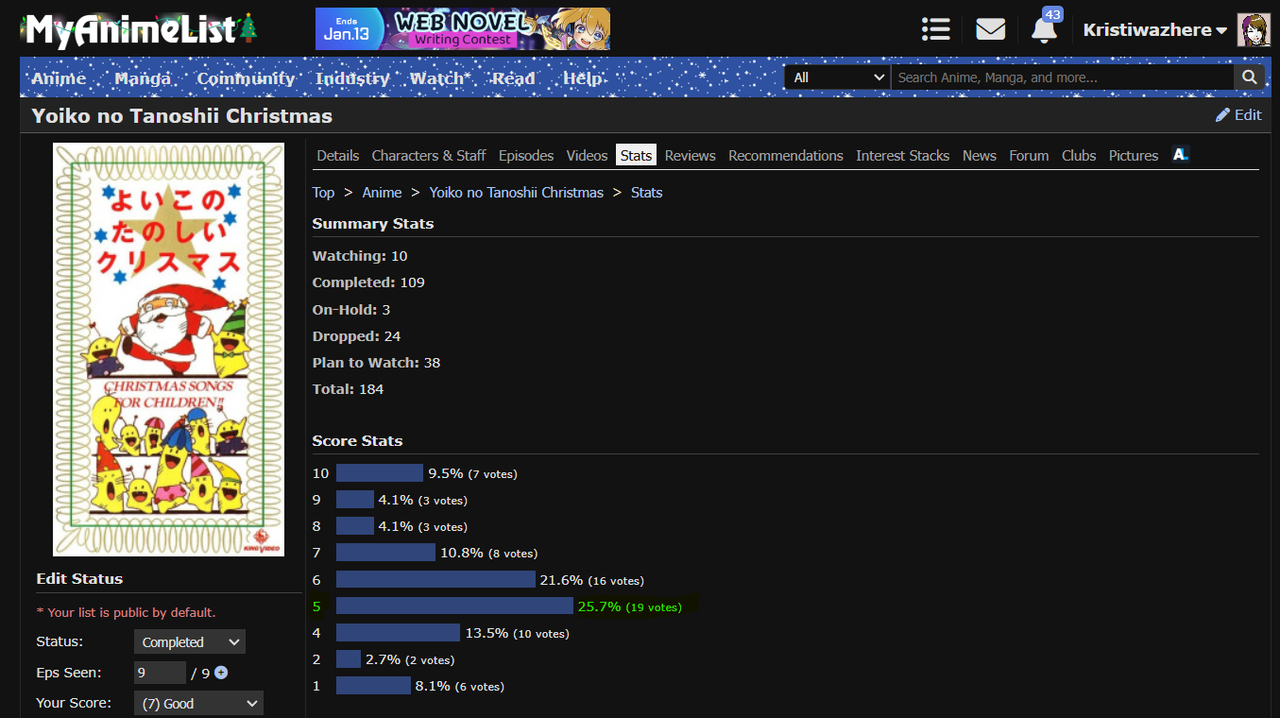Open the anime list menu icon
Screen dimensions: 1280x718
(936, 29)
